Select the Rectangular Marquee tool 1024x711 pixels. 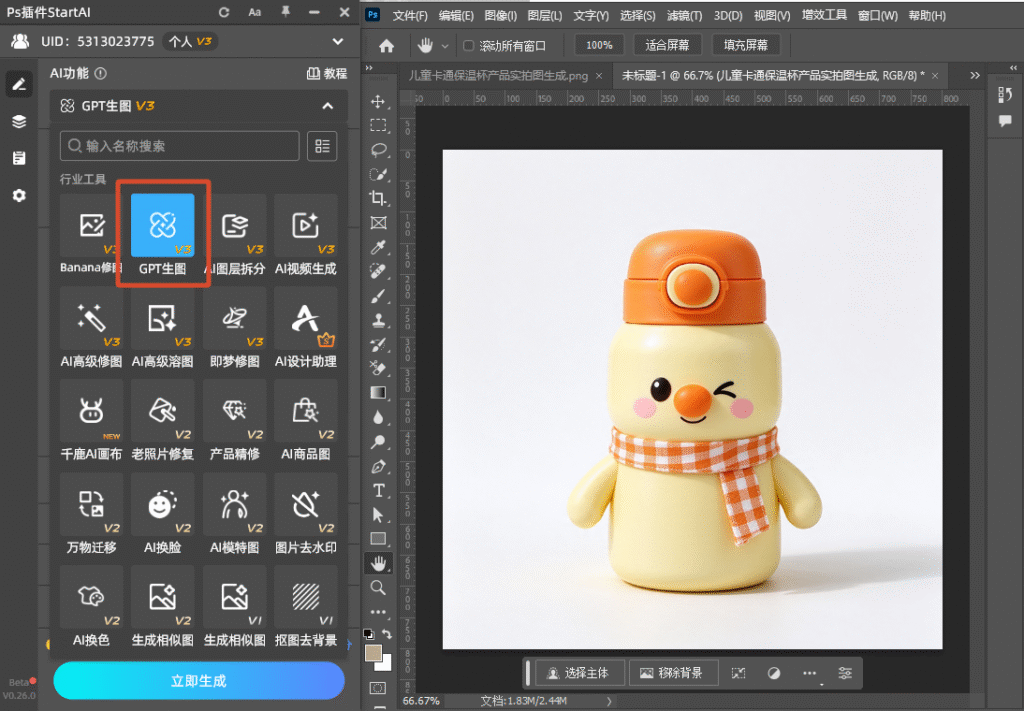[378, 125]
